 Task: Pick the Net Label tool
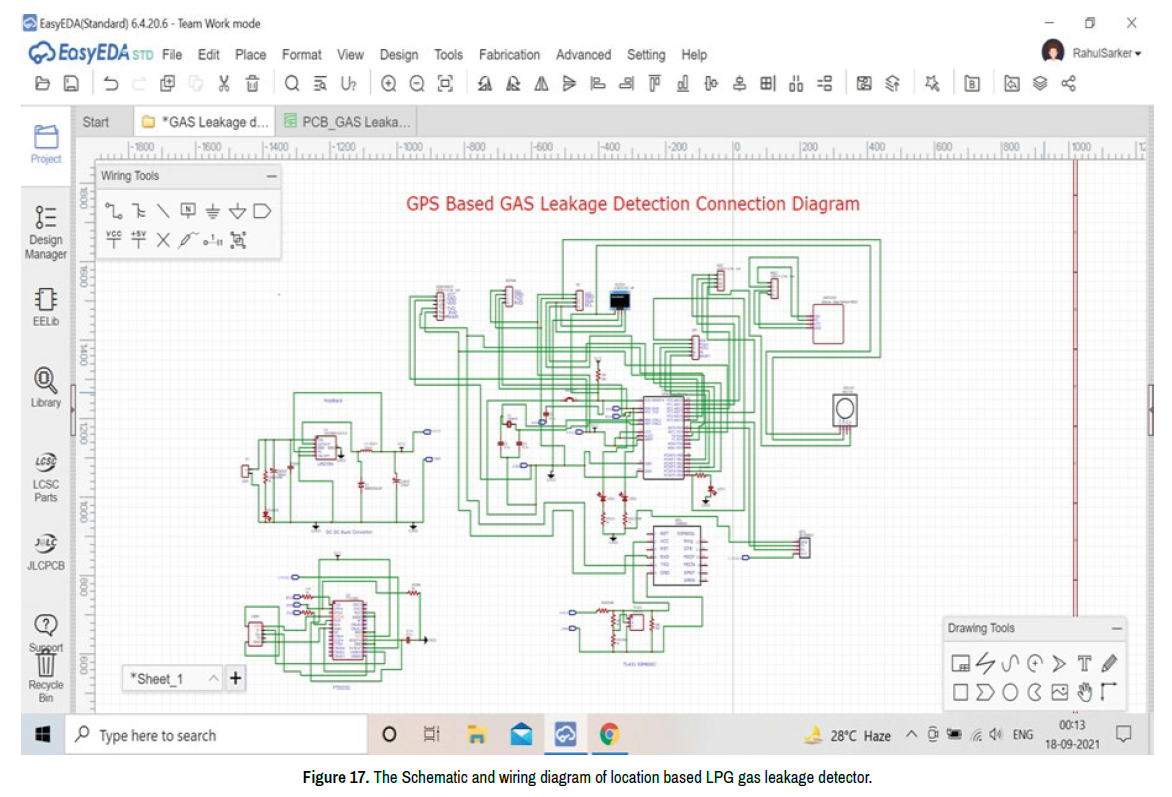(187, 211)
